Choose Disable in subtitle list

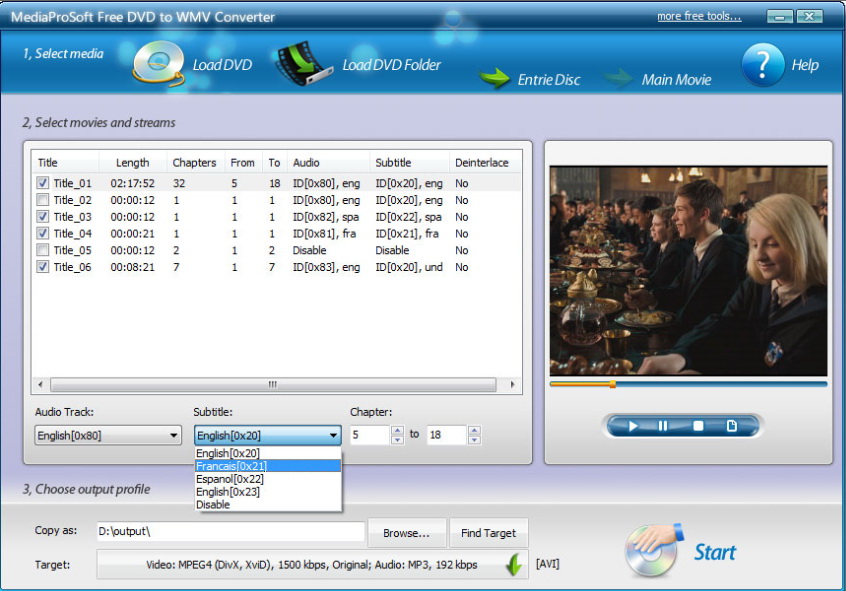click(x=268, y=505)
